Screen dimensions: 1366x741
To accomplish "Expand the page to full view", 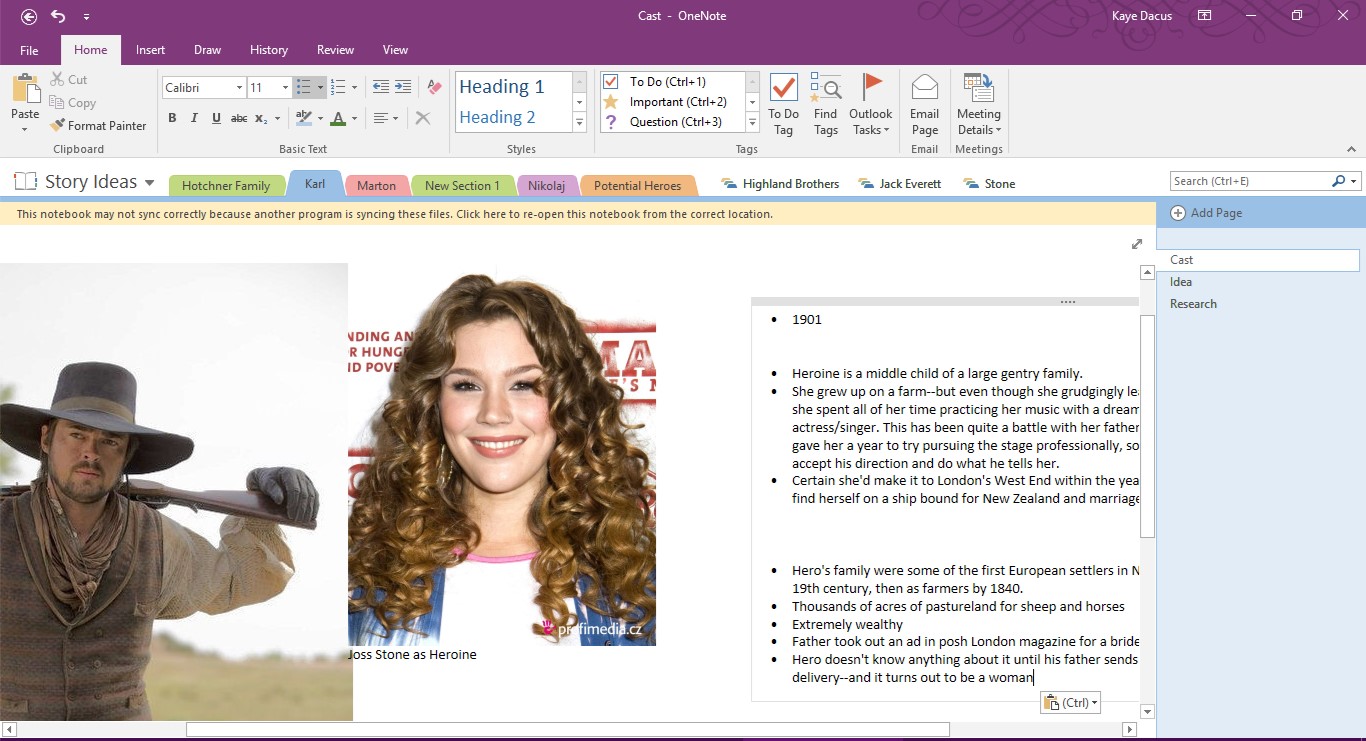I will coord(1136,244).
